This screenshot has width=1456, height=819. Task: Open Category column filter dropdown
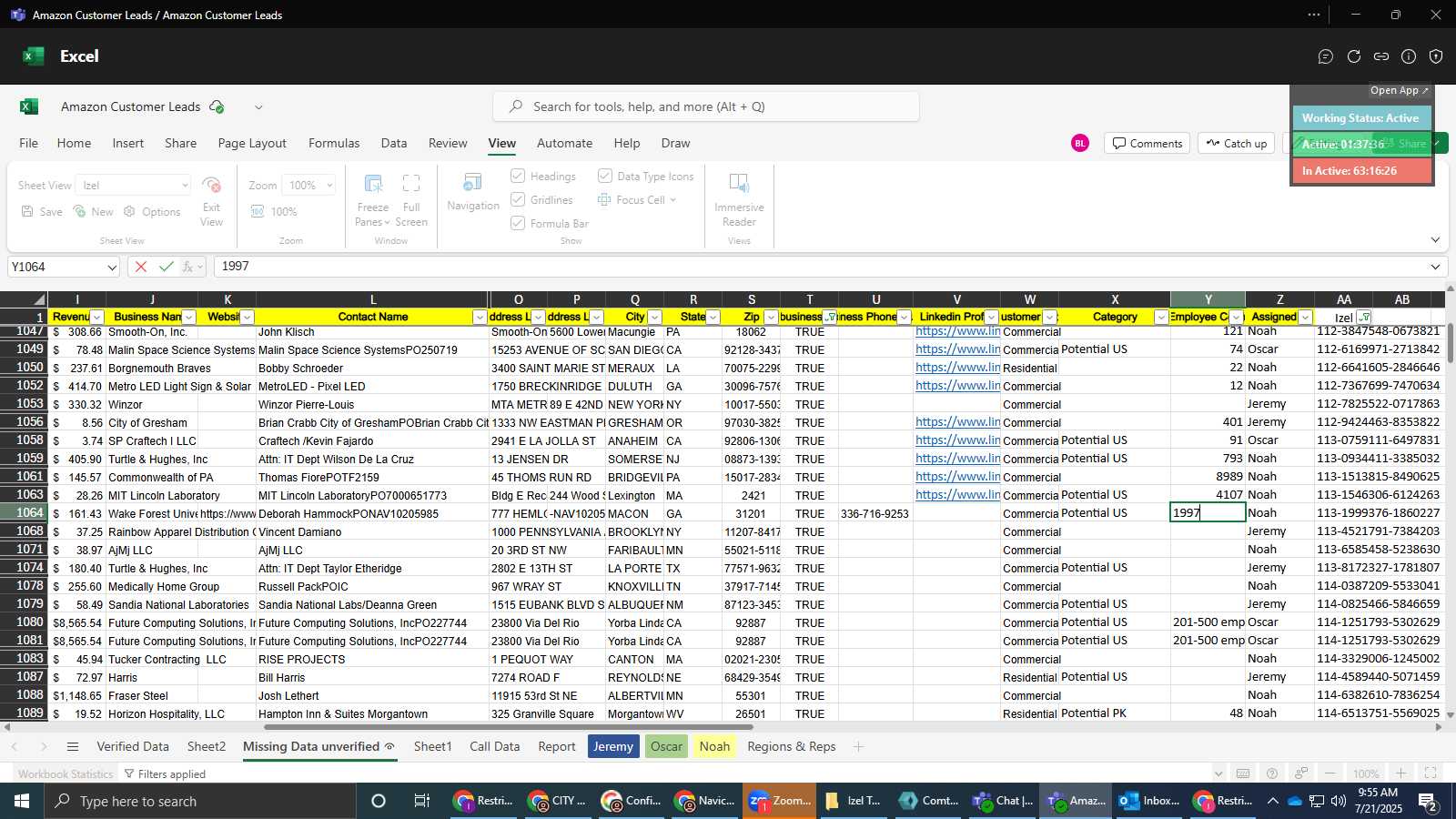coord(1161,317)
